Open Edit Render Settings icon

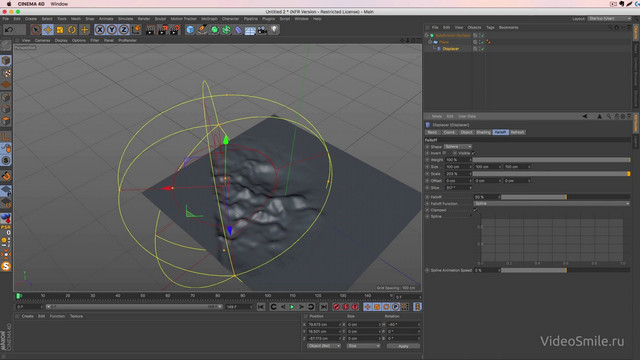tap(175, 30)
